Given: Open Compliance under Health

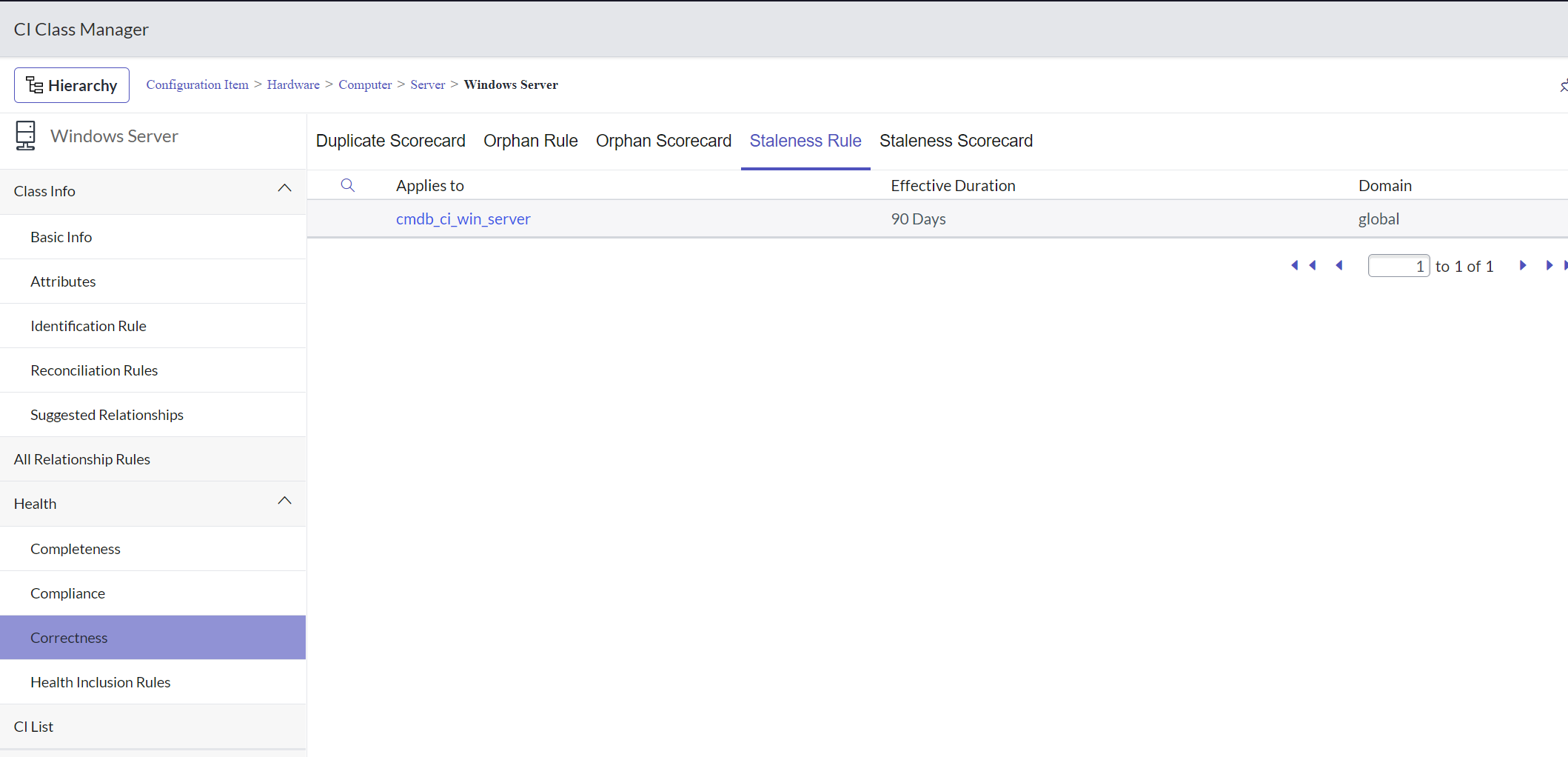Looking at the screenshot, I should (x=153, y=593).
